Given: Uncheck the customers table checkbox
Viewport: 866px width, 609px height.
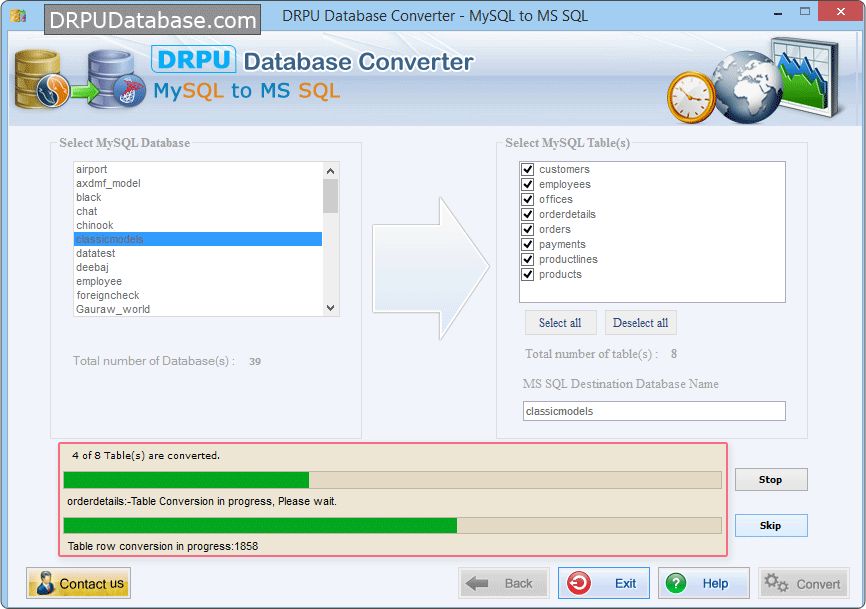Looking at the screenshot, I should point(527,169).
